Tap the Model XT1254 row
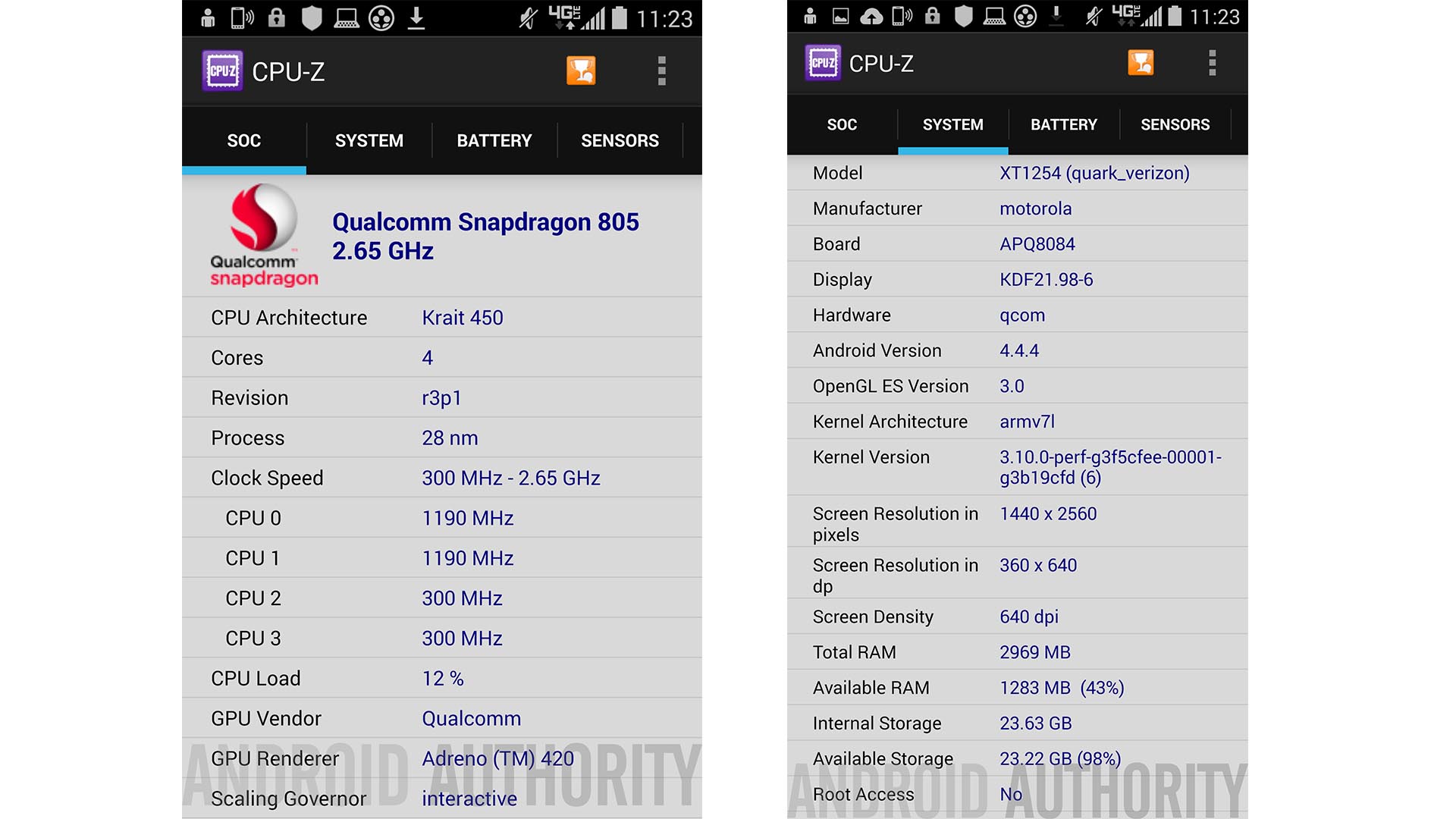1456x819 pixels. [x=1018, y=173]
